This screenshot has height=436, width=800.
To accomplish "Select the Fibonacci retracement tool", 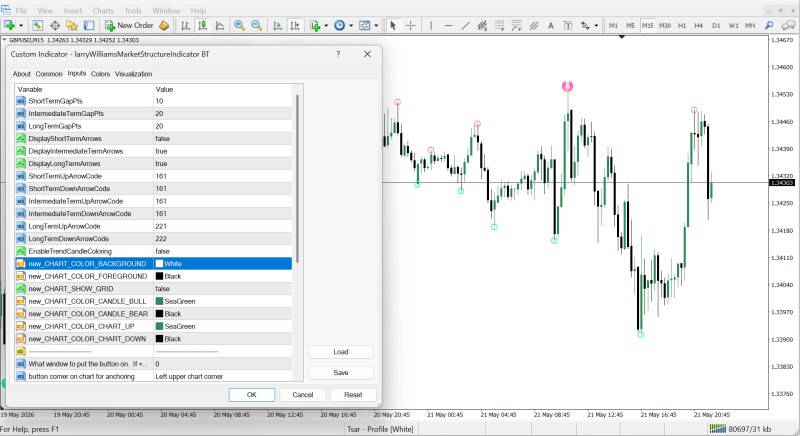I will tap(499, 25).
